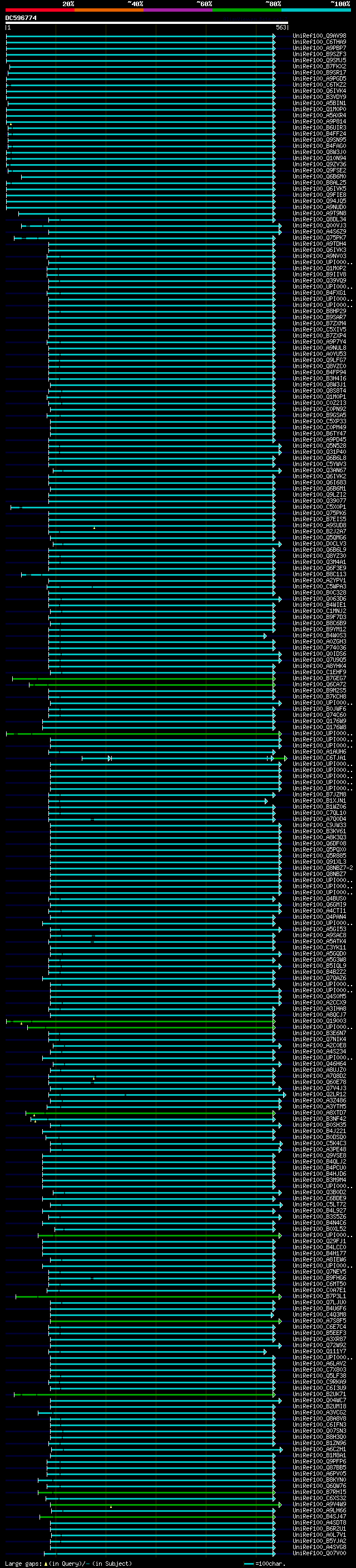
Task: Select the label UniRef100_Q6DF08
Action: tap(319, 844)
